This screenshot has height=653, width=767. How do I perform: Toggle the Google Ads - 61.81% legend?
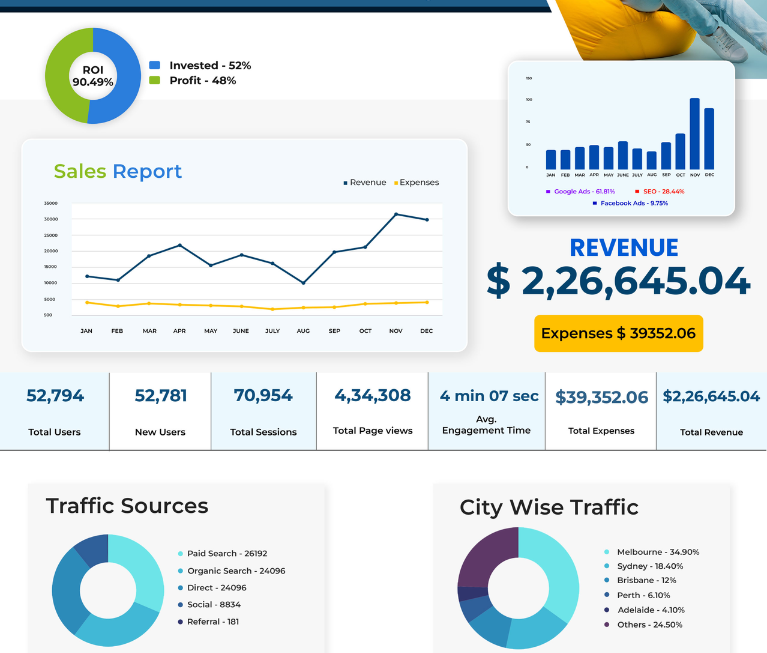point(581,191)
